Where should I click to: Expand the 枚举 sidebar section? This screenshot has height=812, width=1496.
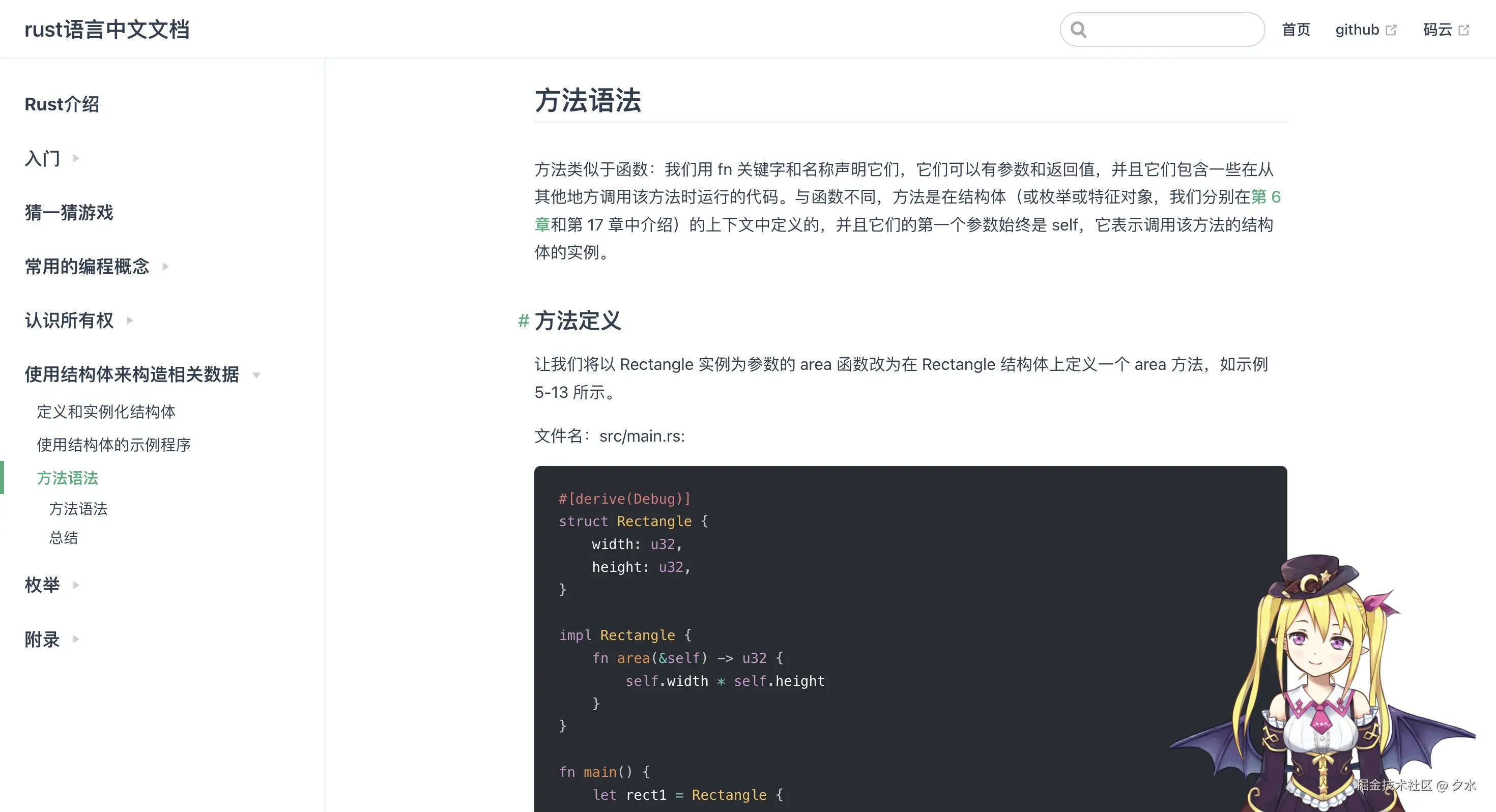click(75, 585)
